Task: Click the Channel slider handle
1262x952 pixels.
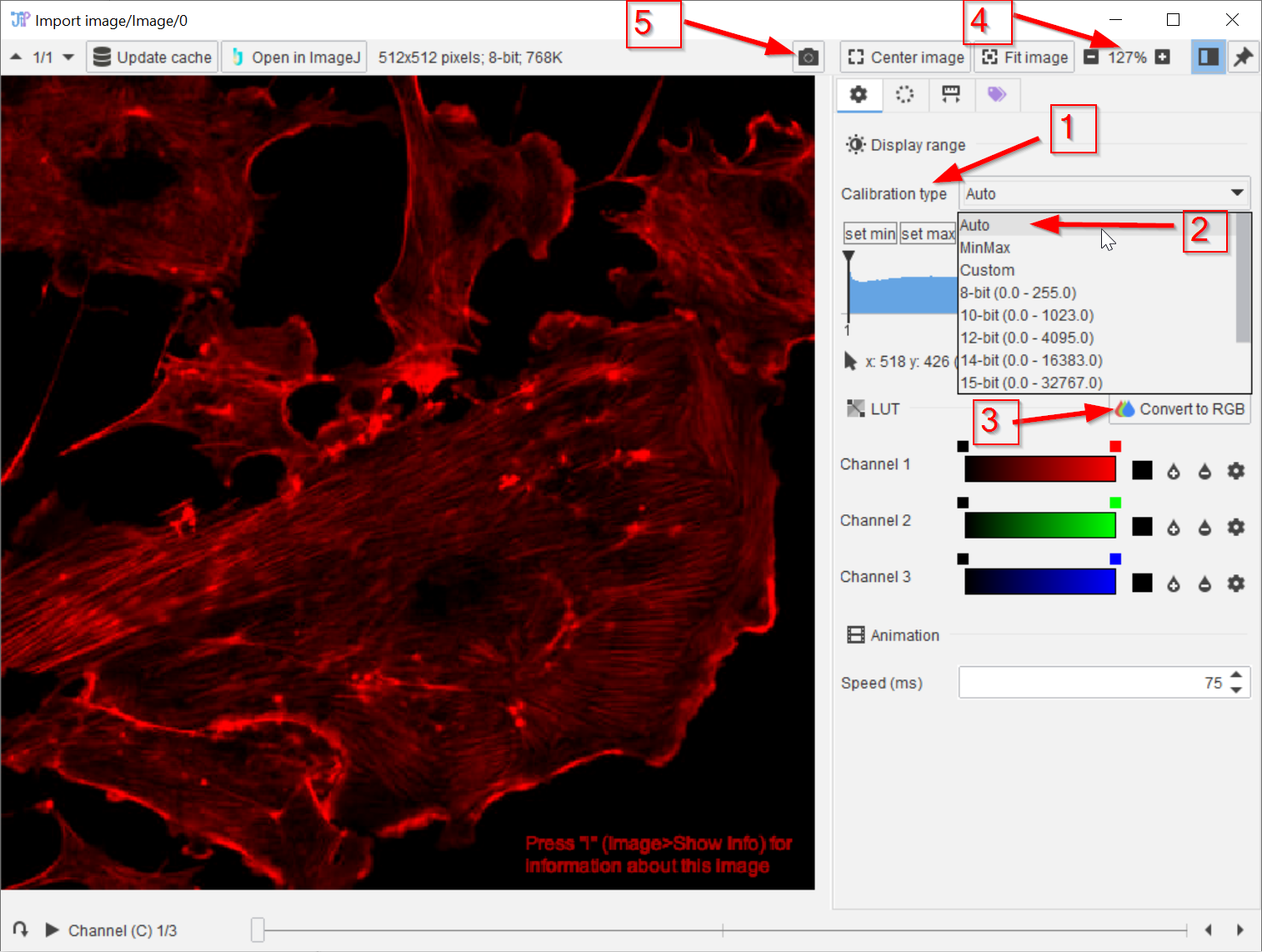Action: point(258,929)
